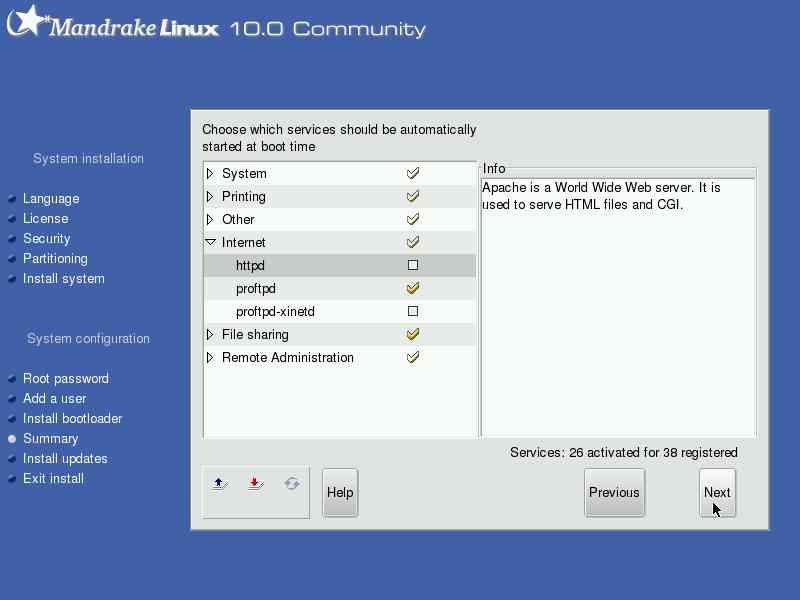
Task: Uncheck the proftpd service checkbox
Action: 413,288
